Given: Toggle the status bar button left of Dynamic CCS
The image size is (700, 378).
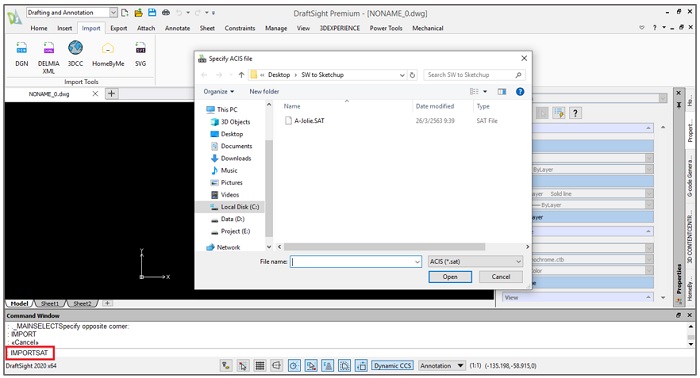Looking at the screenshot, I should tap(361, 366).
